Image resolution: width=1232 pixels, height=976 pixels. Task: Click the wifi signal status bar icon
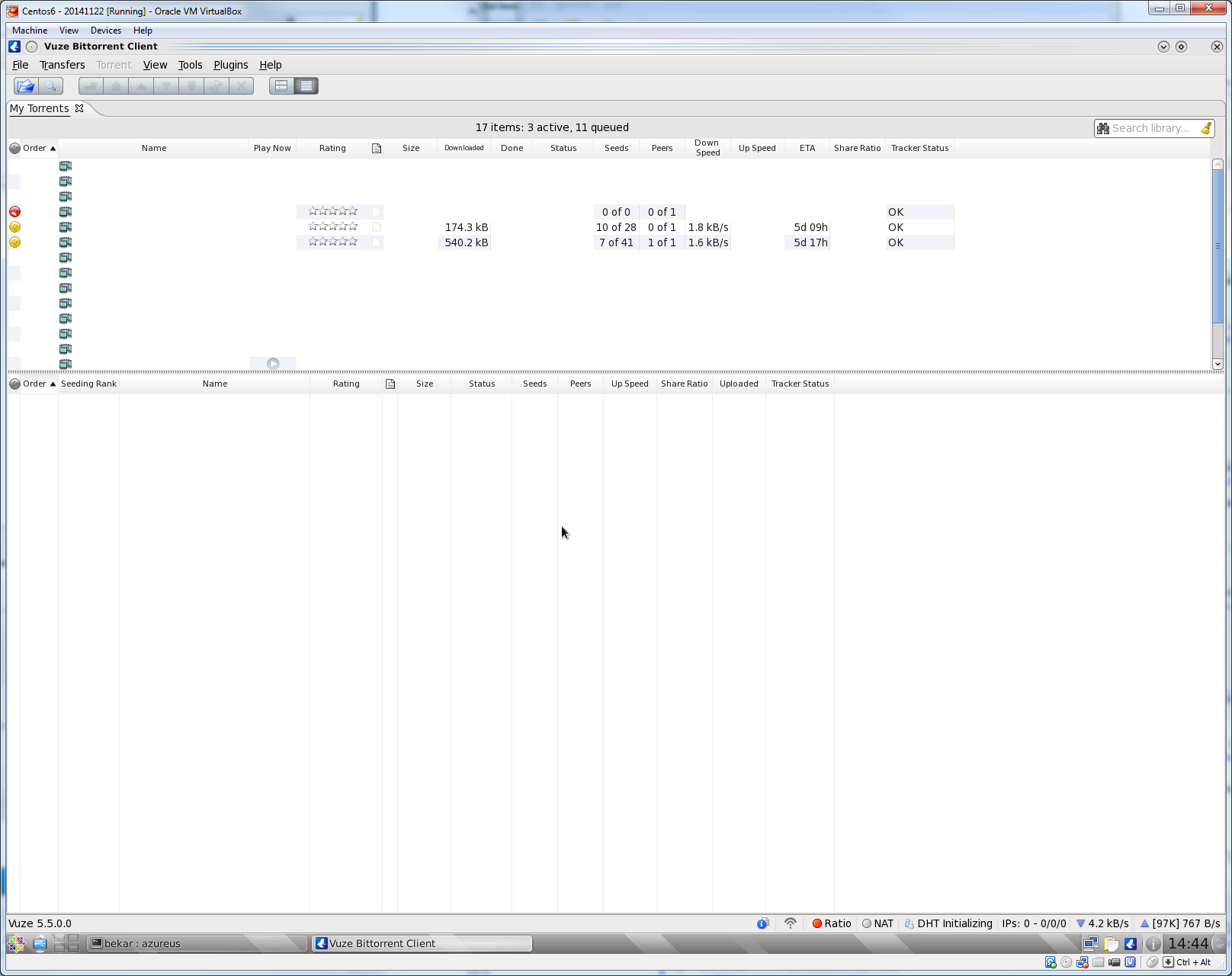(x=791, y=923)
